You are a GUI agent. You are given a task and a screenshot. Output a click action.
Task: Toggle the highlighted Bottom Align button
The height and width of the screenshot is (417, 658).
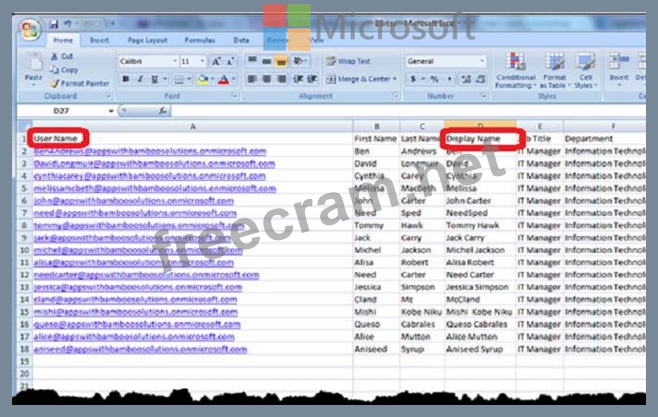click(x=281, y=62)
